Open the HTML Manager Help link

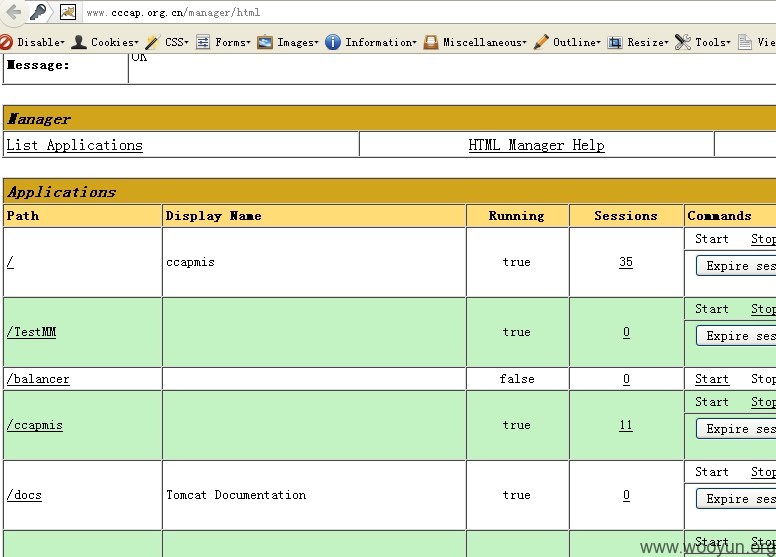(x=536, y=145)
